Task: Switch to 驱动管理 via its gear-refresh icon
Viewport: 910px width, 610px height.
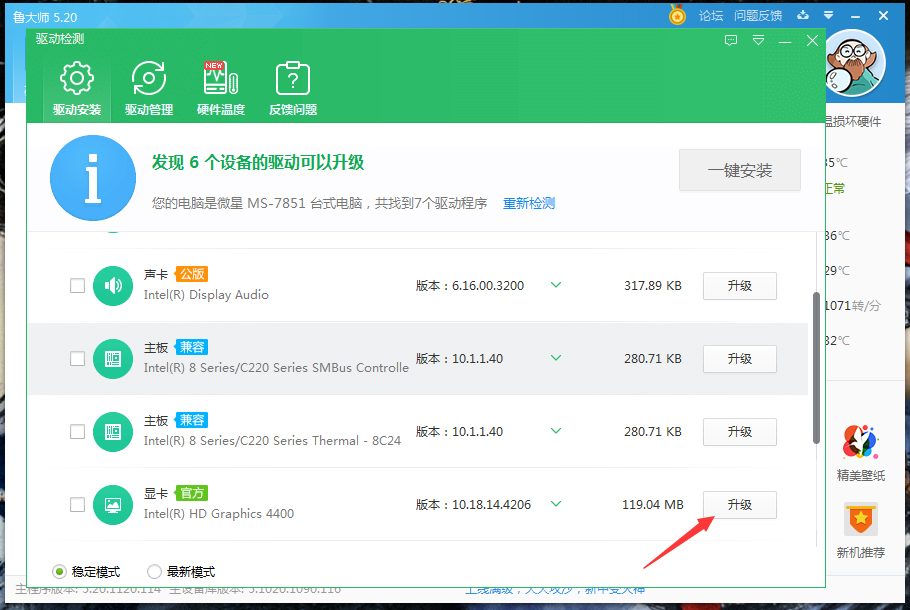Action: [148, 78]
